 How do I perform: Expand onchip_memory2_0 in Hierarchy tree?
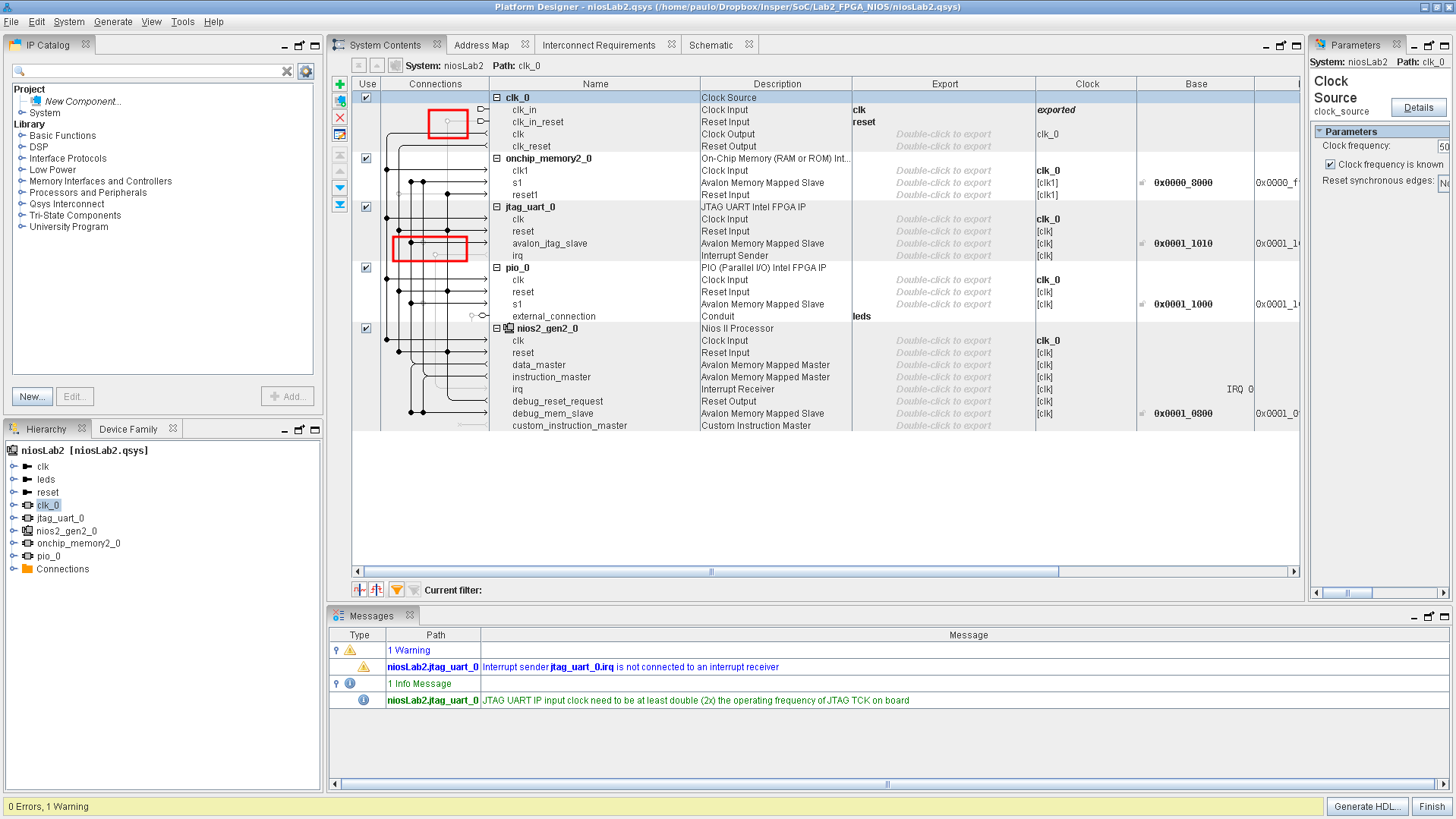point(13,543)
